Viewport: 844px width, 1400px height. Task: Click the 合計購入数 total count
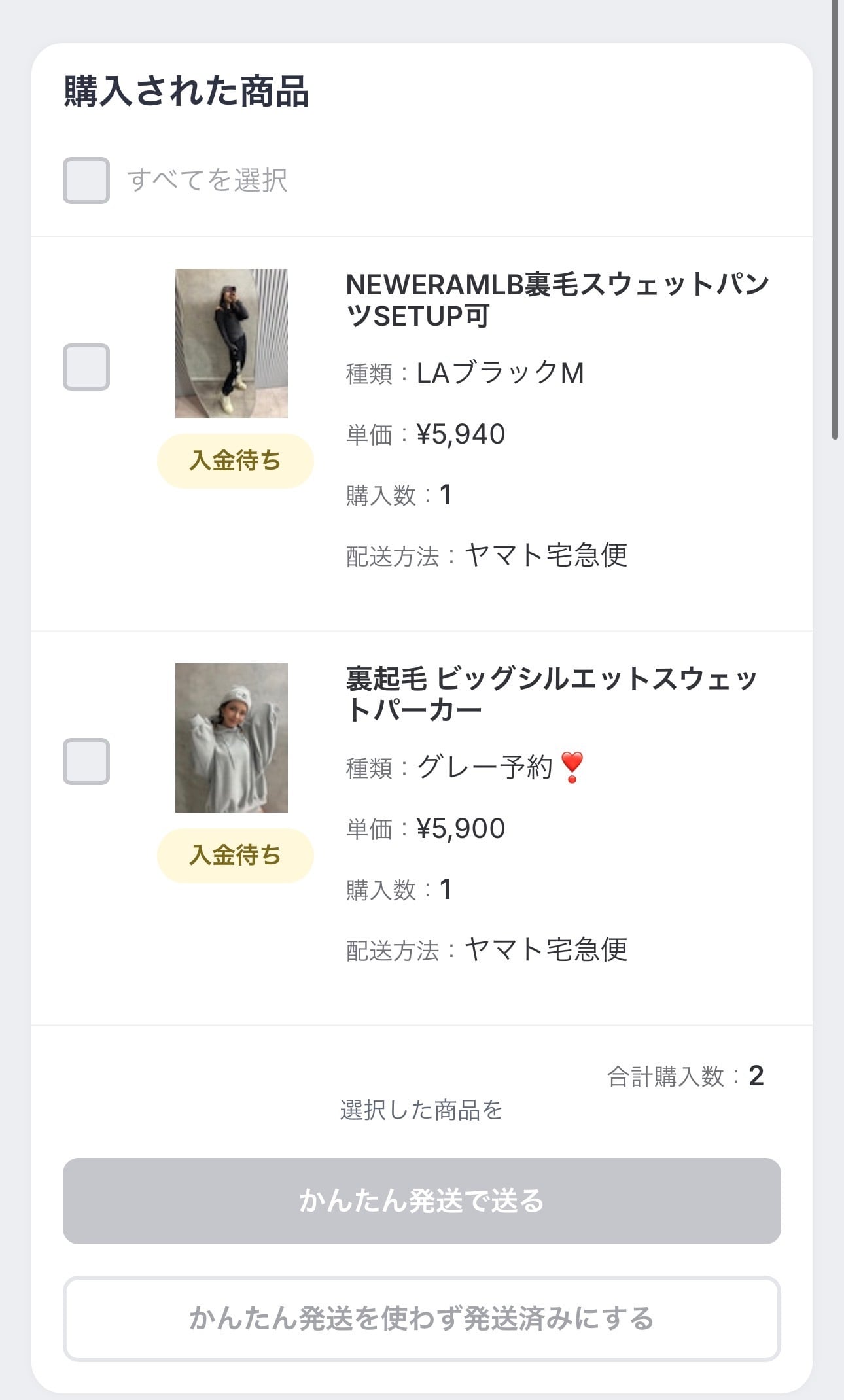click(685, 1076)
